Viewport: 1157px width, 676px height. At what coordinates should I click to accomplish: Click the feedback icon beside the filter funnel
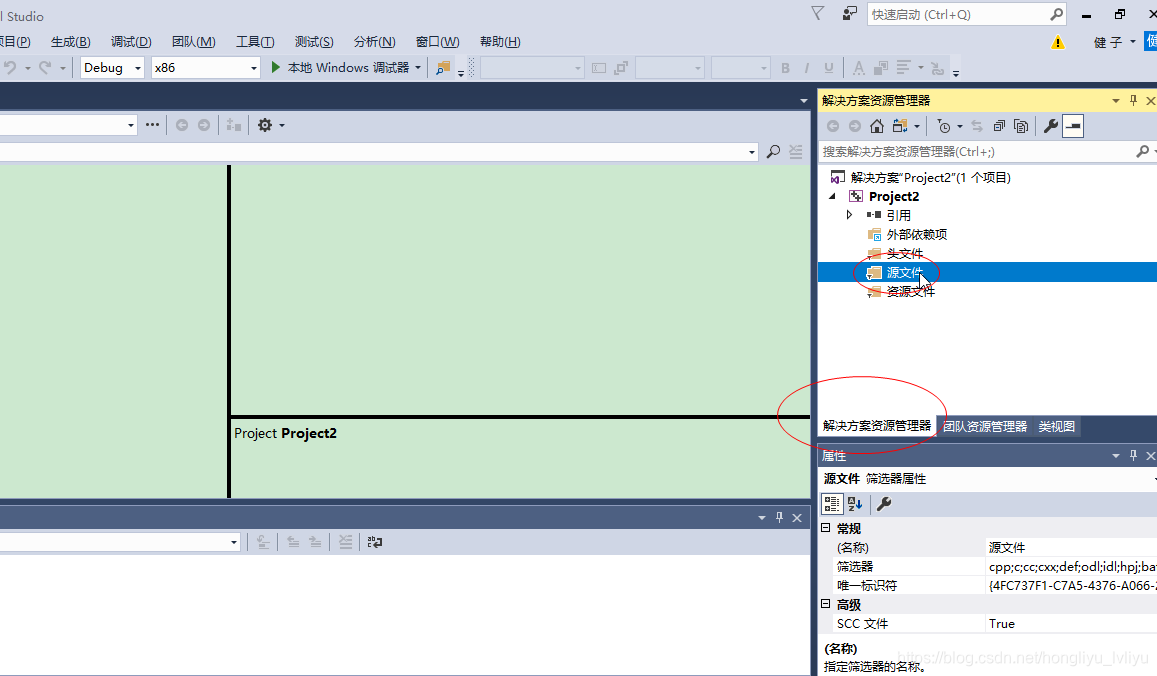pyautogui.click(x=850, y=14)
